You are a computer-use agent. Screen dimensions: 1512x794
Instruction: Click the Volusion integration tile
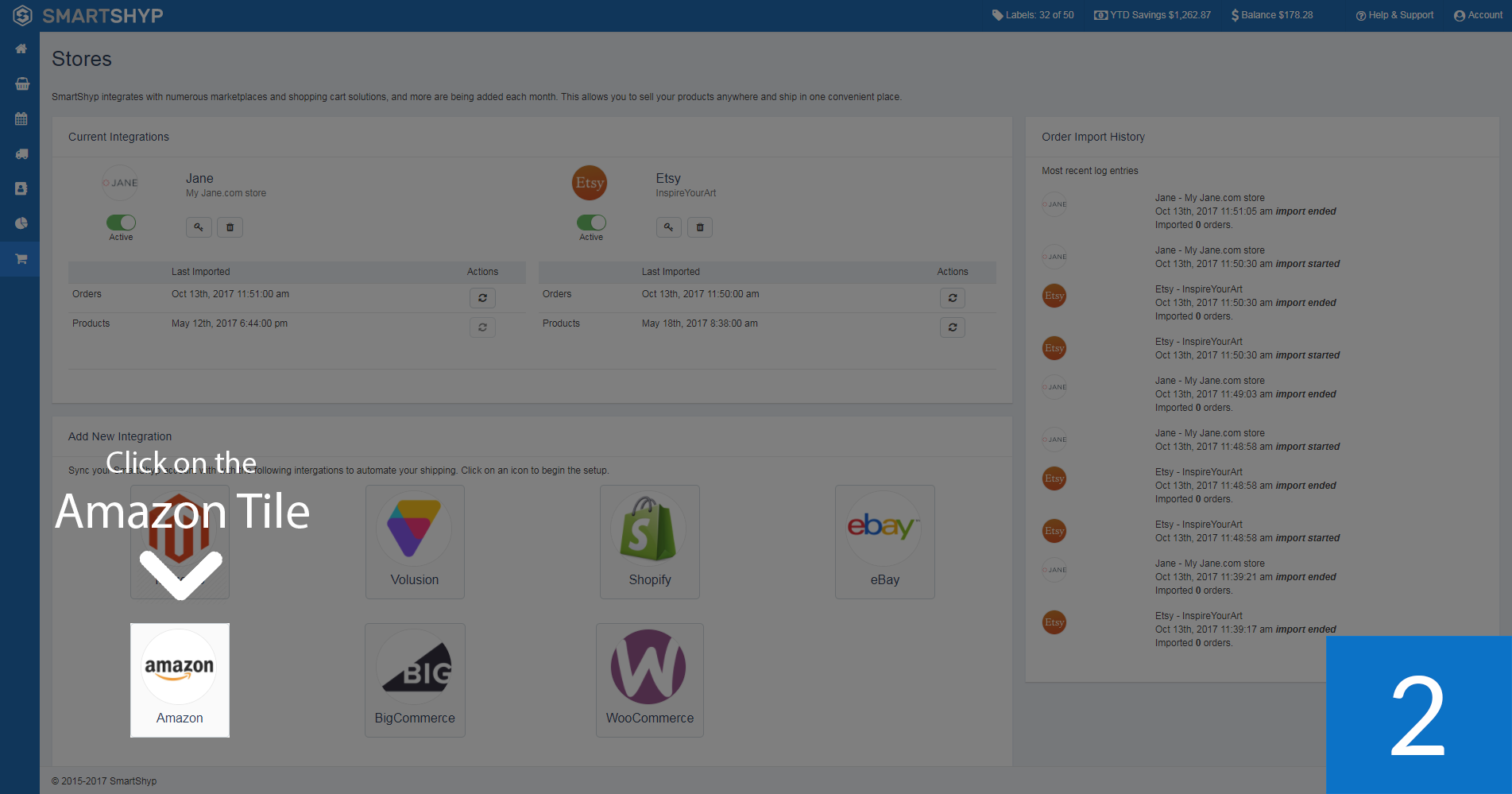click(x=415, y=542)
